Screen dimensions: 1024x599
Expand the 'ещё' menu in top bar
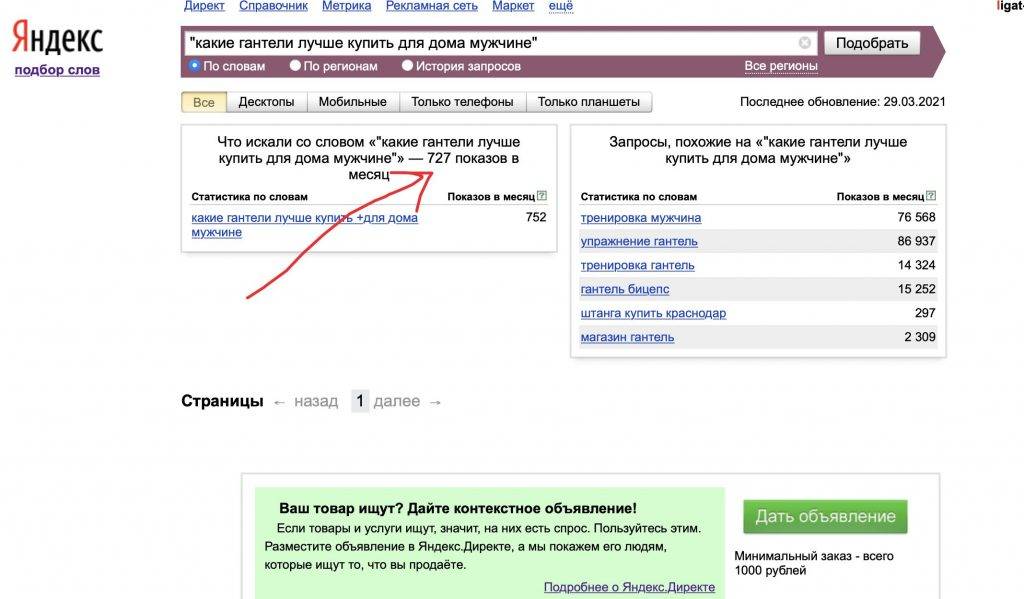pyautogui.click(x=561, y=6)
